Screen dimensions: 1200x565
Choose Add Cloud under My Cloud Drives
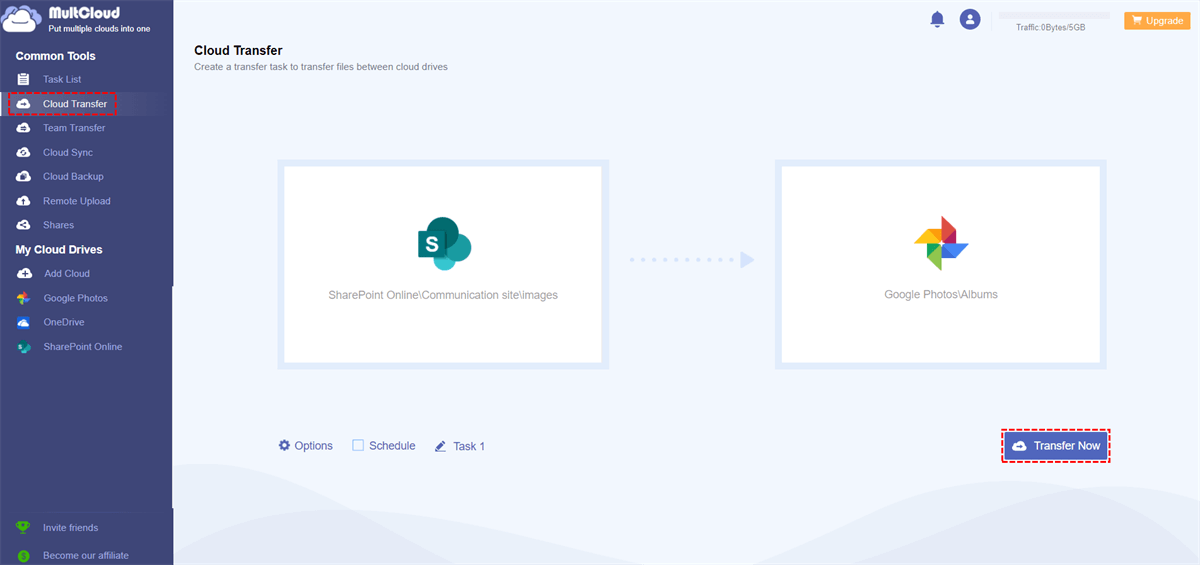[x=67, y=273]
